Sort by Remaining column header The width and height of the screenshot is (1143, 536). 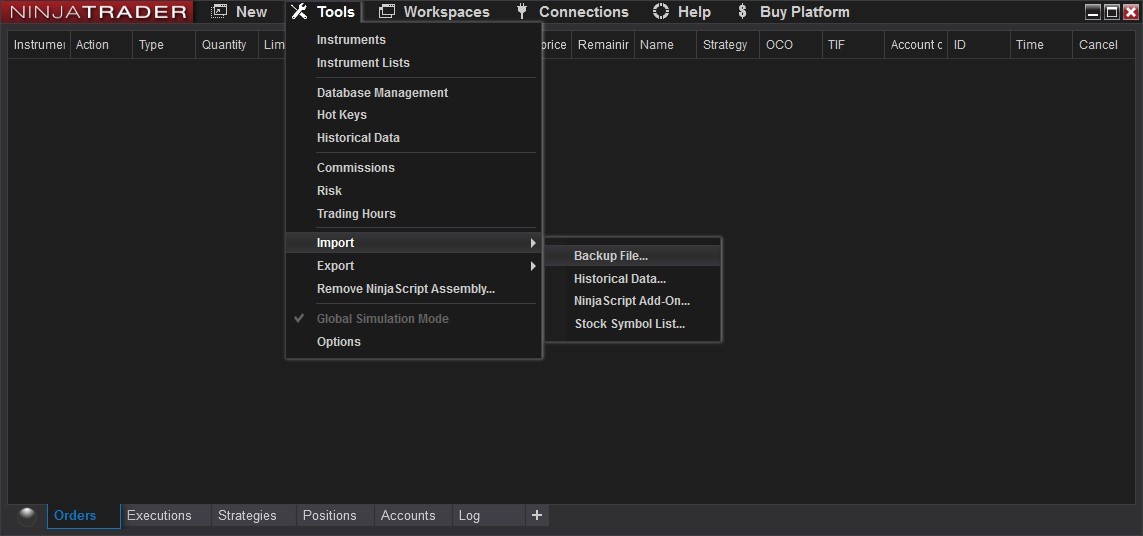[x=603, y=44]
